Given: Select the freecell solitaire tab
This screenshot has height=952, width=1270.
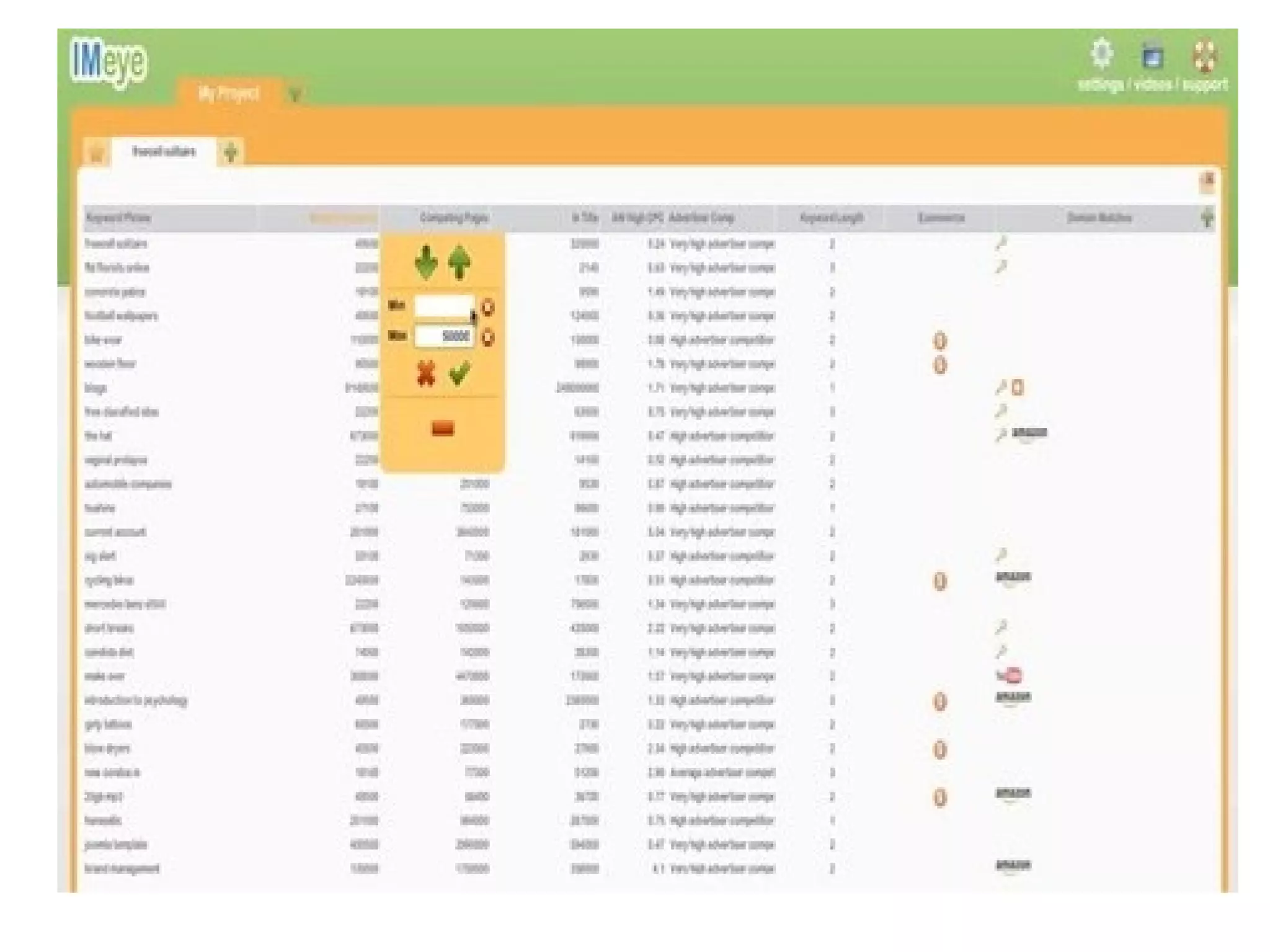Looking at the screenshot, I should (164, 152).
